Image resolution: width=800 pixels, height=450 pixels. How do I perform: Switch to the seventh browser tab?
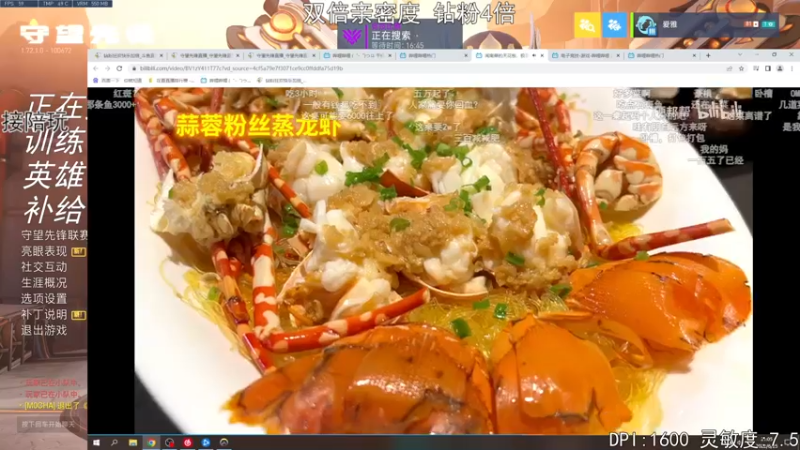586,55
